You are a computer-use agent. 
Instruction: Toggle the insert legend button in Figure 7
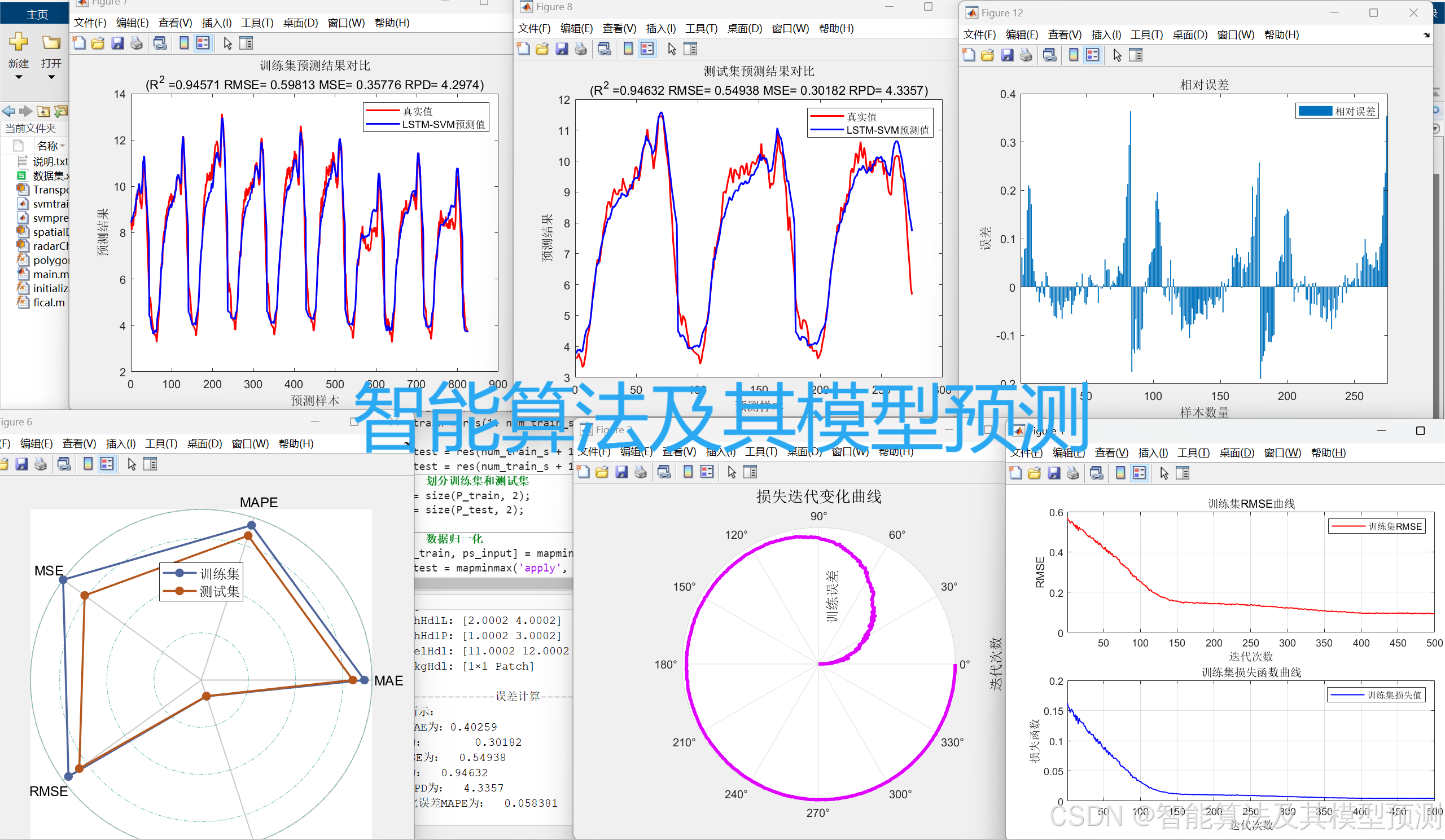point(204,43)
